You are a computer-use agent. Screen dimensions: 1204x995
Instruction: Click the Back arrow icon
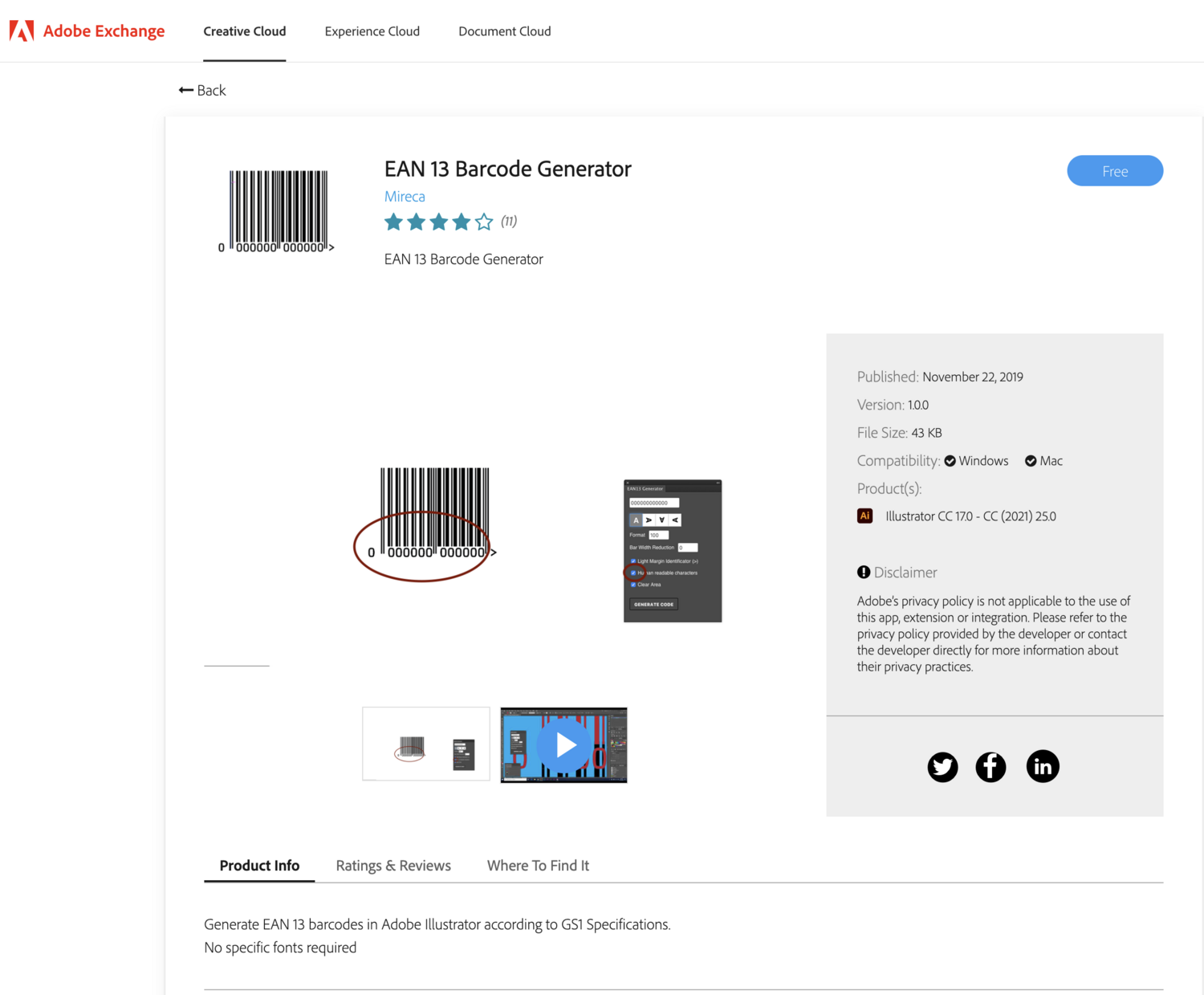(x=186, y=90)
